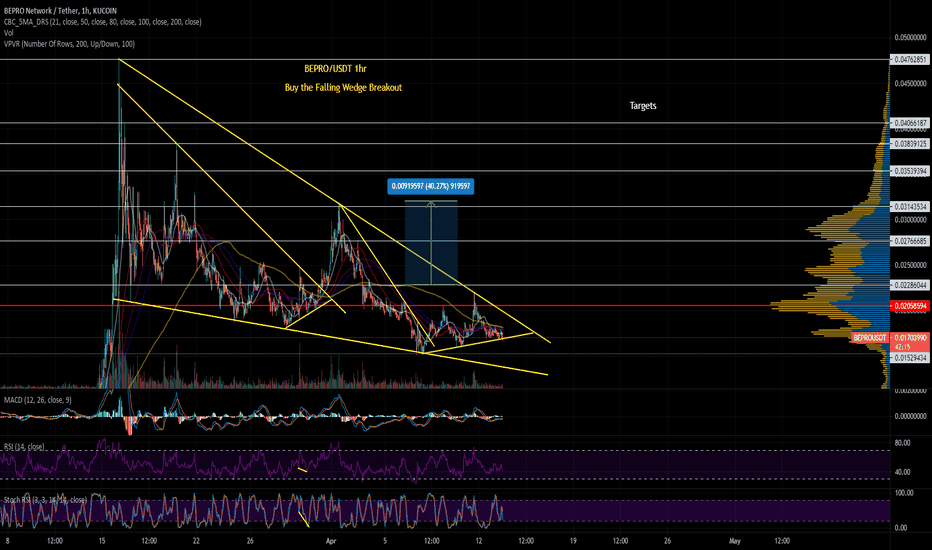
Task: Click the 0.05000000 price axis label
Action: (910, 37)
